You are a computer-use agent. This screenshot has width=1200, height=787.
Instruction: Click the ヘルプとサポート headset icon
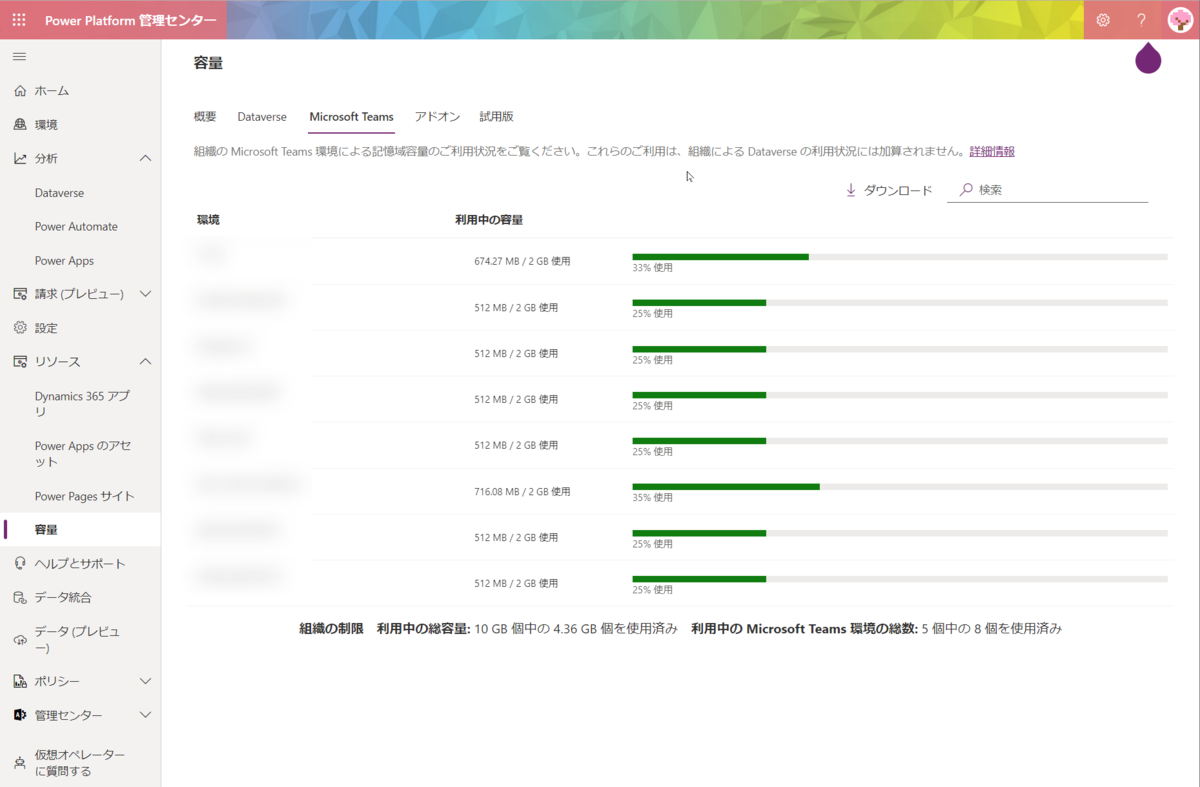20,564
